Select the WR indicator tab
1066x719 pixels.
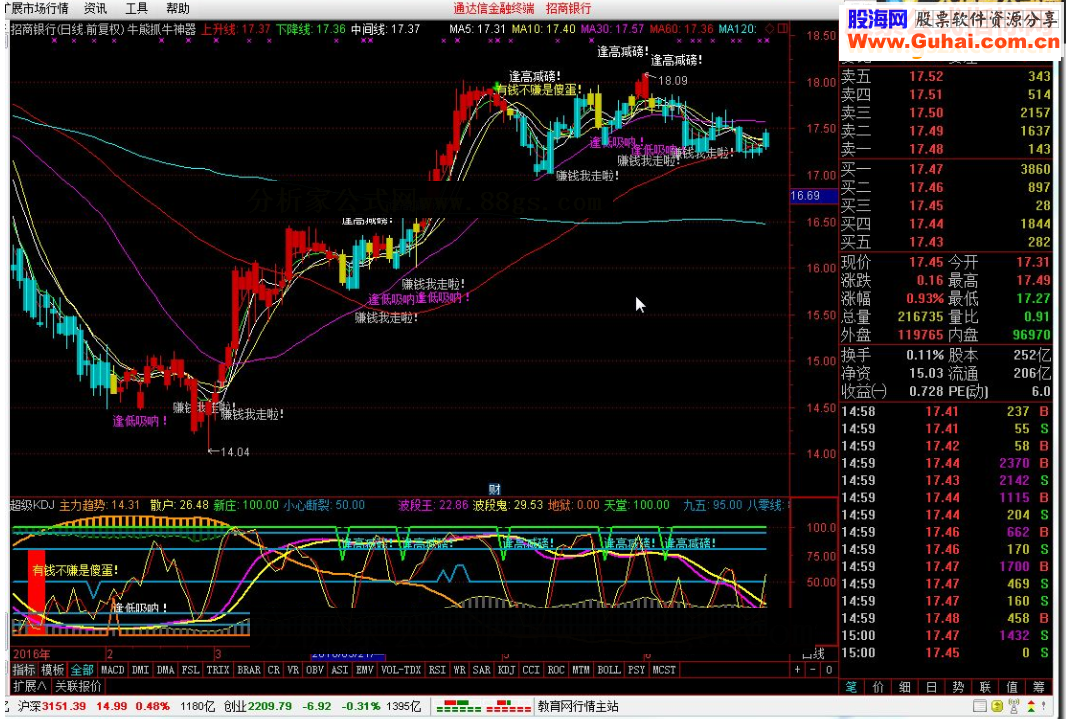pyautogui.click(x=460, y=670)
